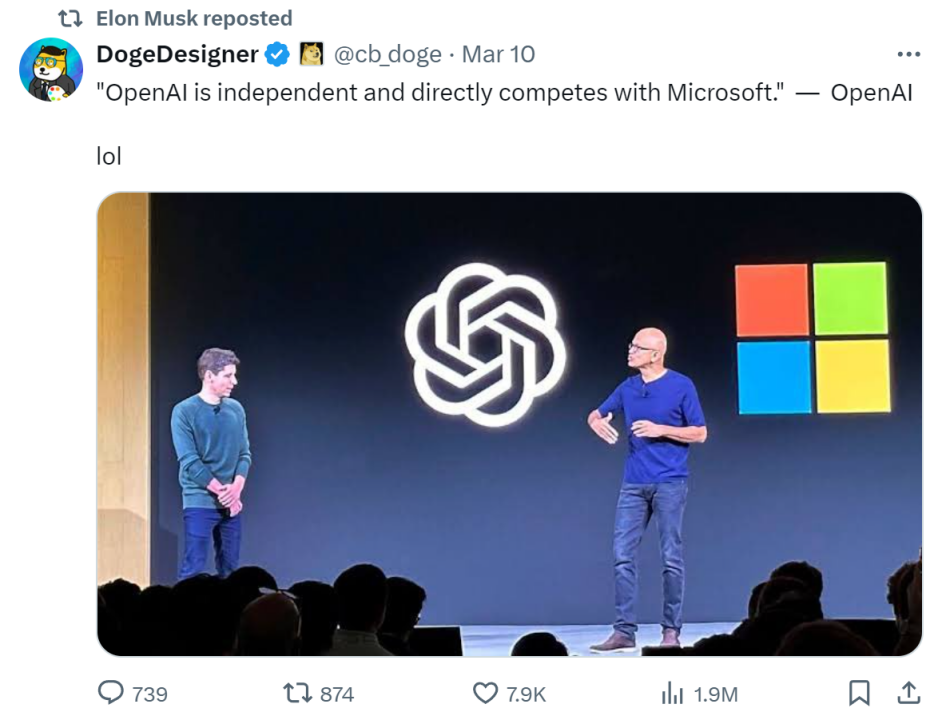Click the 7.9K likes count
The image size is (934, 720).
[x=526, y=693]
